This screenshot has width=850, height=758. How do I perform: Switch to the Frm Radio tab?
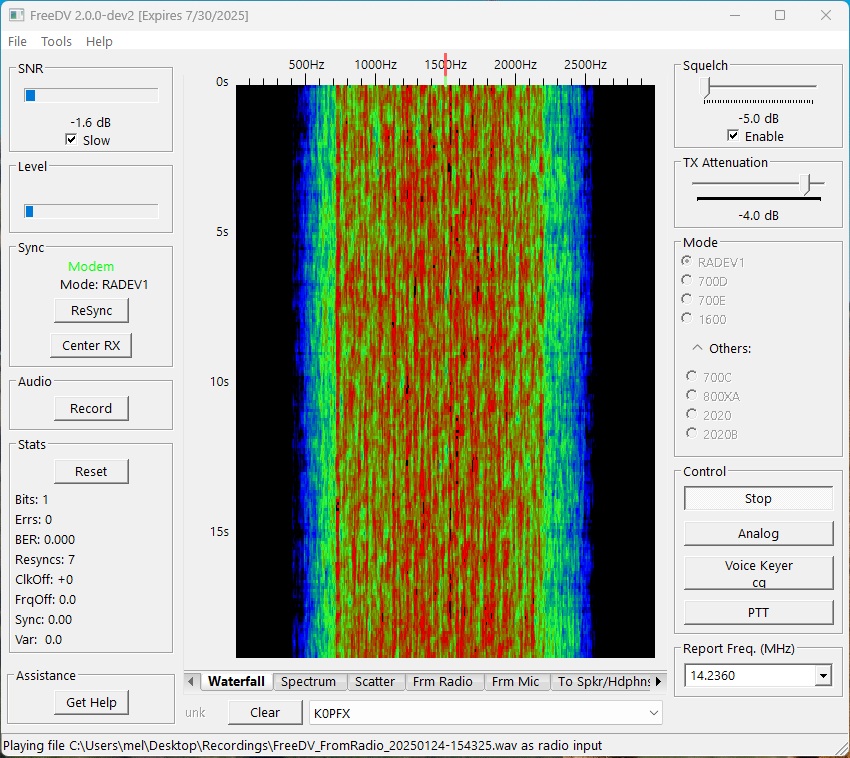(443, 682)
